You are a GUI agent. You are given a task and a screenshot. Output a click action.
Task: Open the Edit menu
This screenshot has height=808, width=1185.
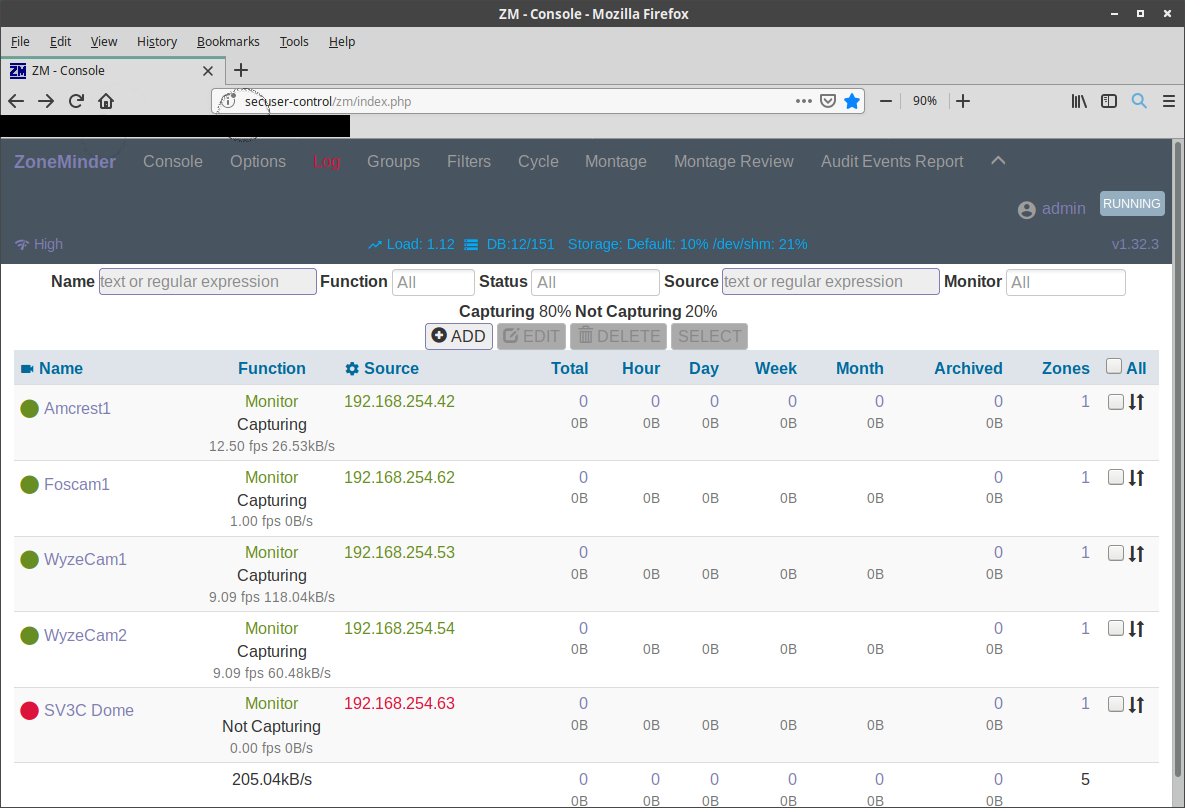(x=60, y=42)
